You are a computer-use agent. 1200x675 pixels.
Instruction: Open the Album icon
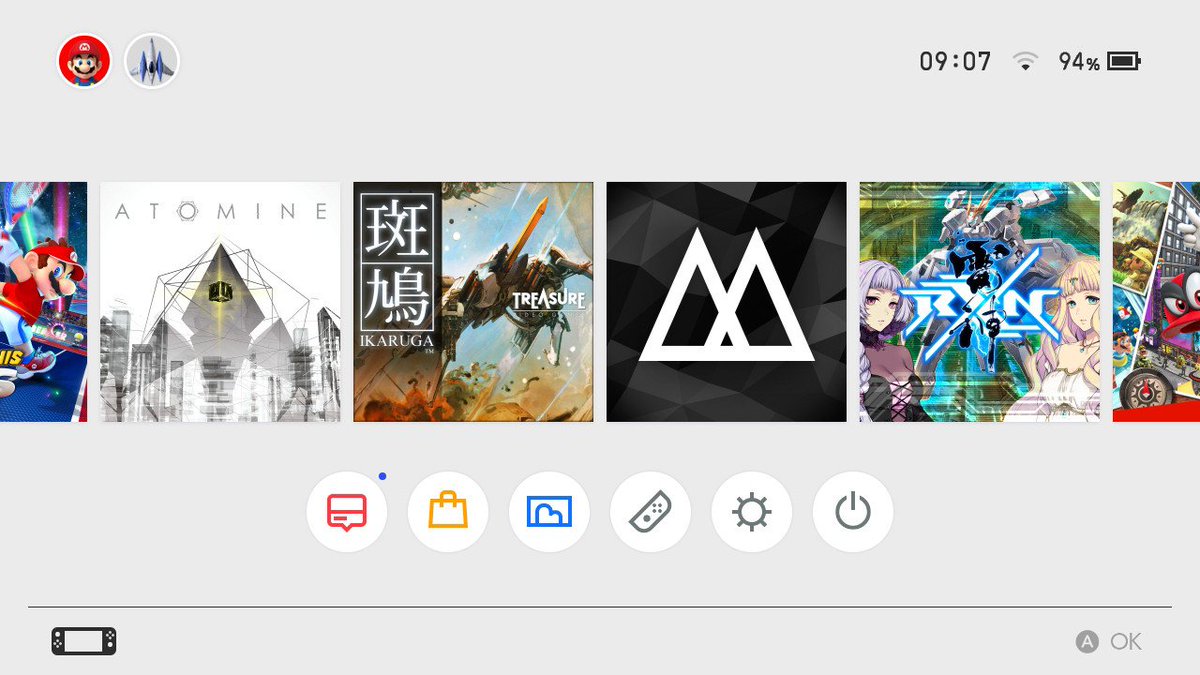[549, 512]
